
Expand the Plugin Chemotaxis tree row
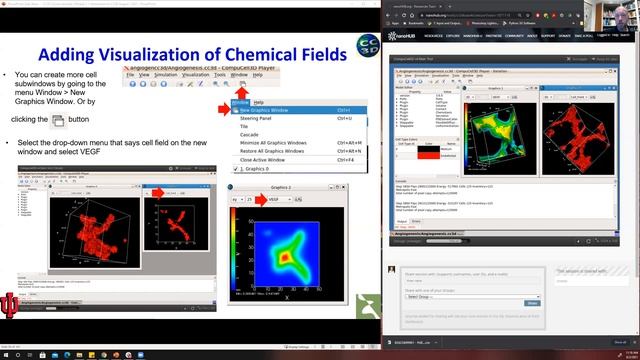(x=396, y=112)
